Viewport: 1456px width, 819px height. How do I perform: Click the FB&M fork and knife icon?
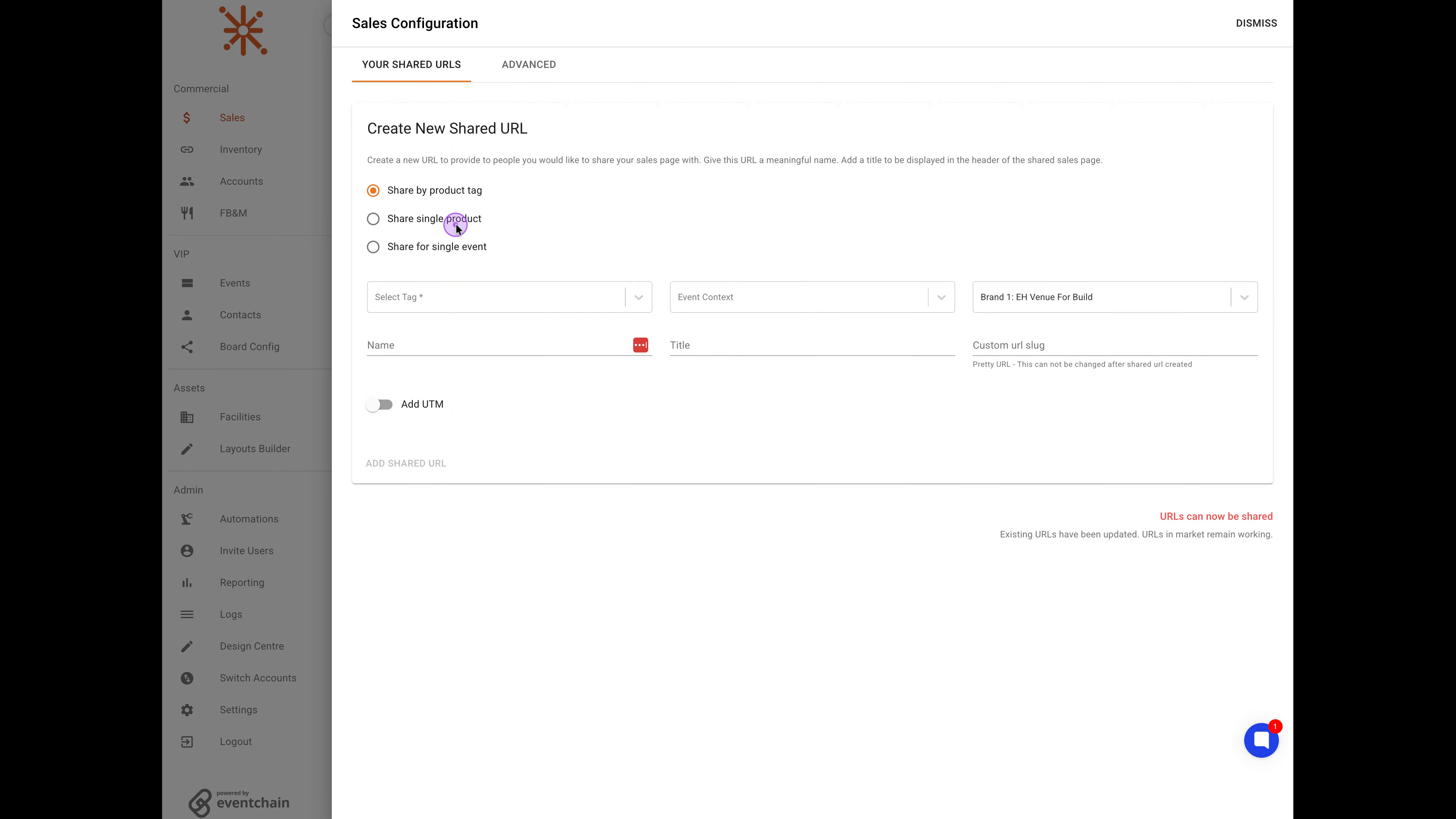(187, 213)
